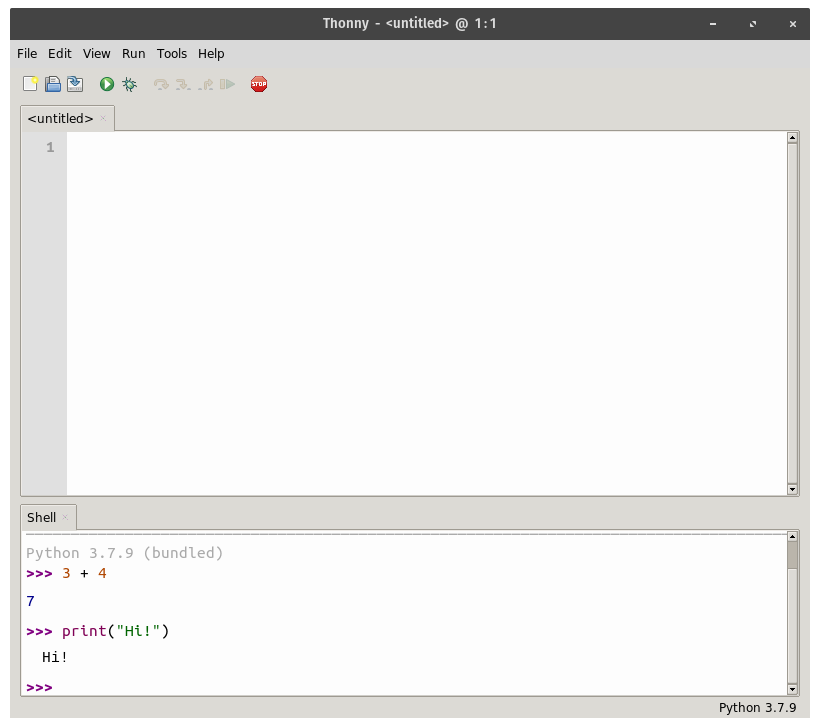Click 'Python 3.7.9 (bundled)' shell header
The height and width of the screenshot is (728, 820).
coord(124,553)
